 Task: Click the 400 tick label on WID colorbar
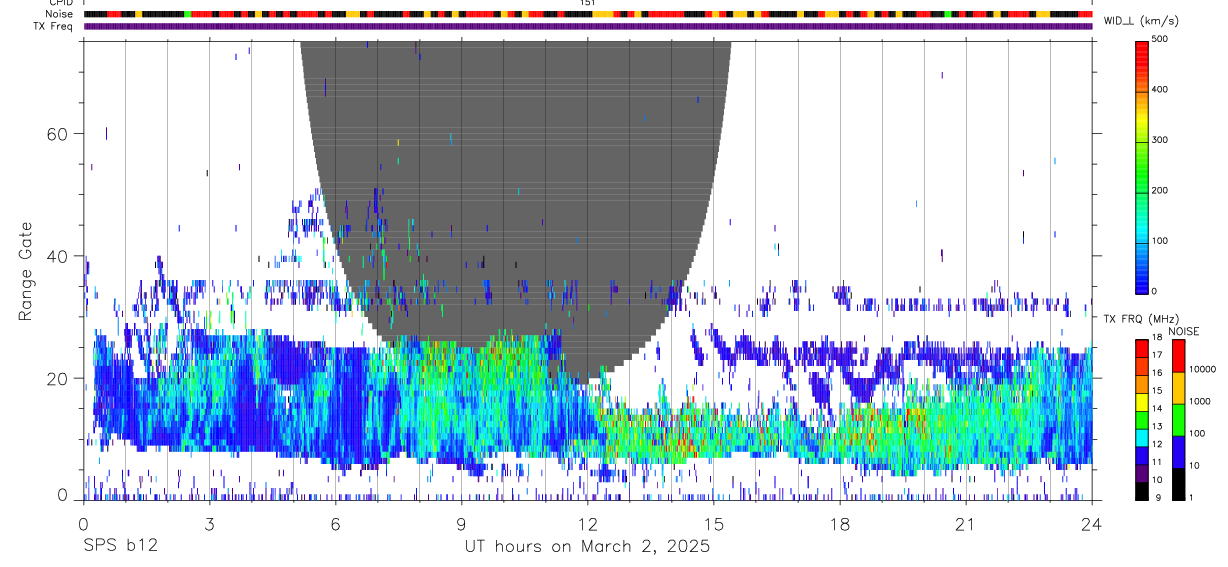click(x=1161, y=89)
